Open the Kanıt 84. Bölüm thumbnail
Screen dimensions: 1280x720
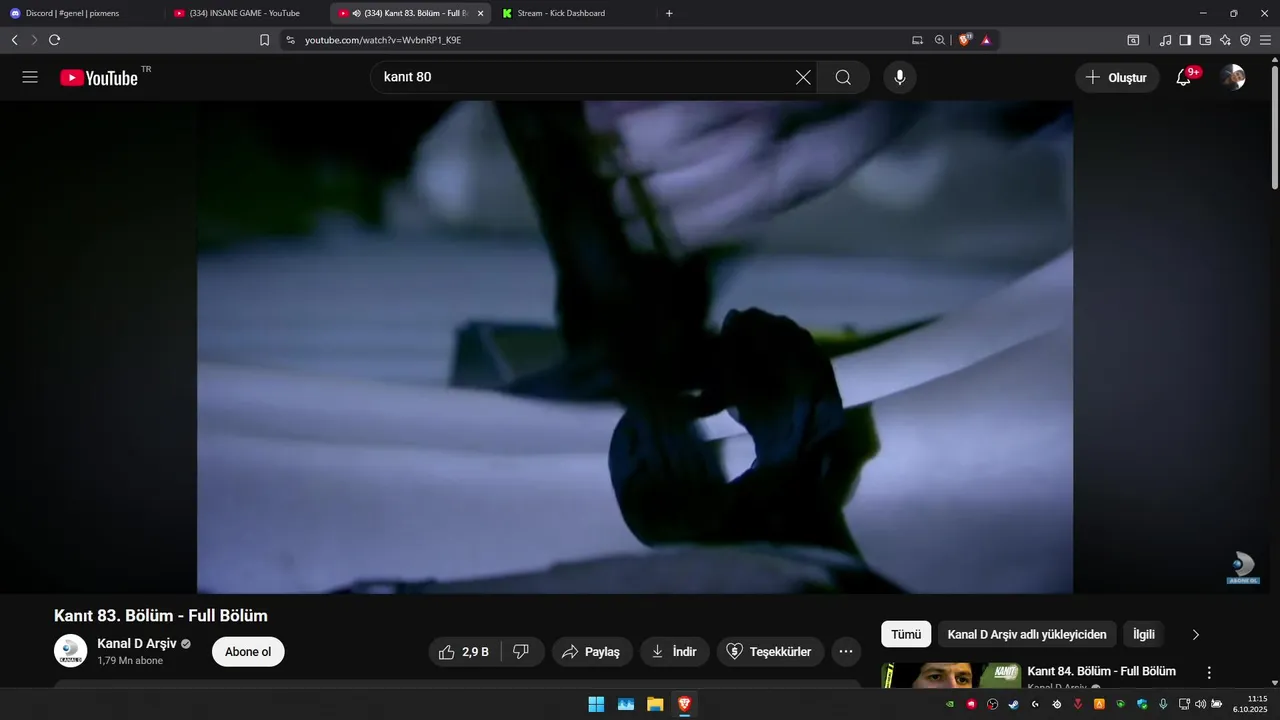(x=951, y=675)
